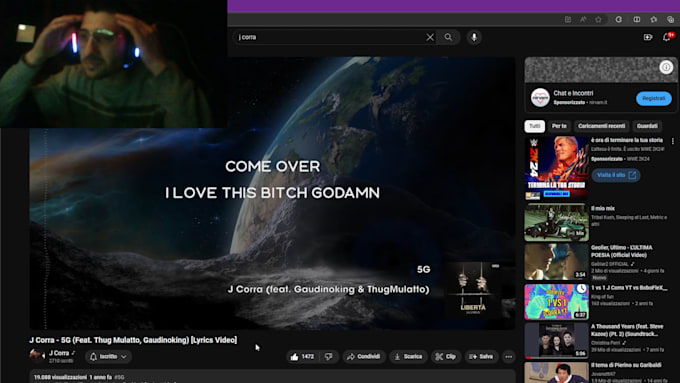The width and height of the screenshot is (680, 383).
Task: Open the ad info icon on the banner
Action: pyautogui.click(x=666, y=67)
